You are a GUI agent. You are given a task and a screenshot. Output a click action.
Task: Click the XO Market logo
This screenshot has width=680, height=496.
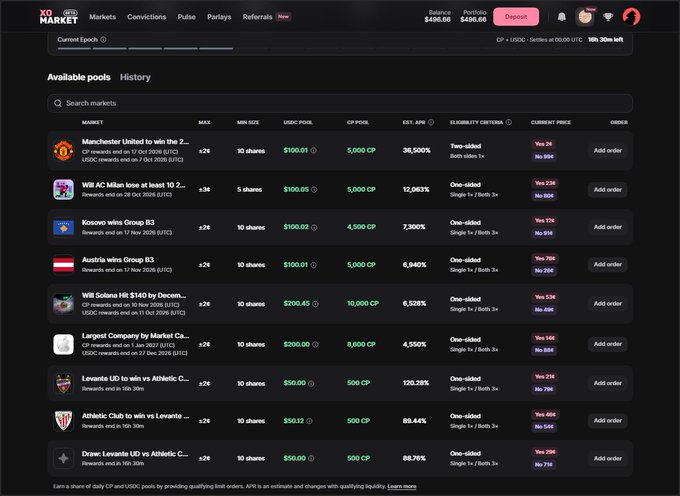tap(59, 16)
